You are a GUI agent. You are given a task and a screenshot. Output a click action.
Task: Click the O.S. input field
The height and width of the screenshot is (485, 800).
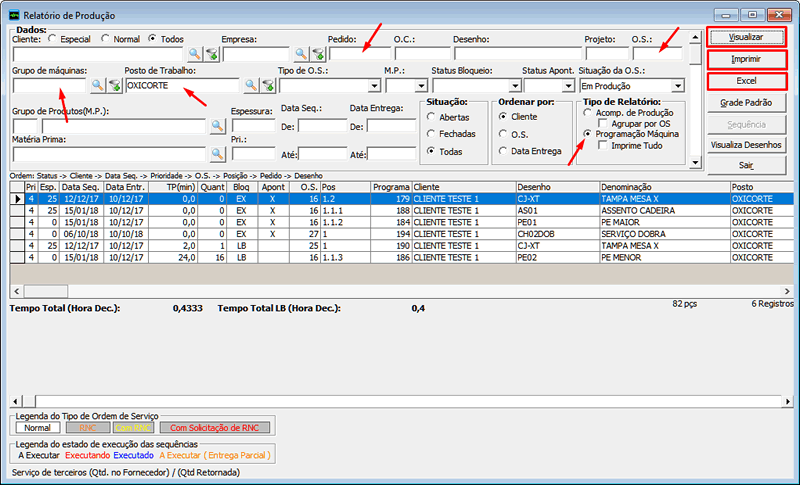pos(657,54)
